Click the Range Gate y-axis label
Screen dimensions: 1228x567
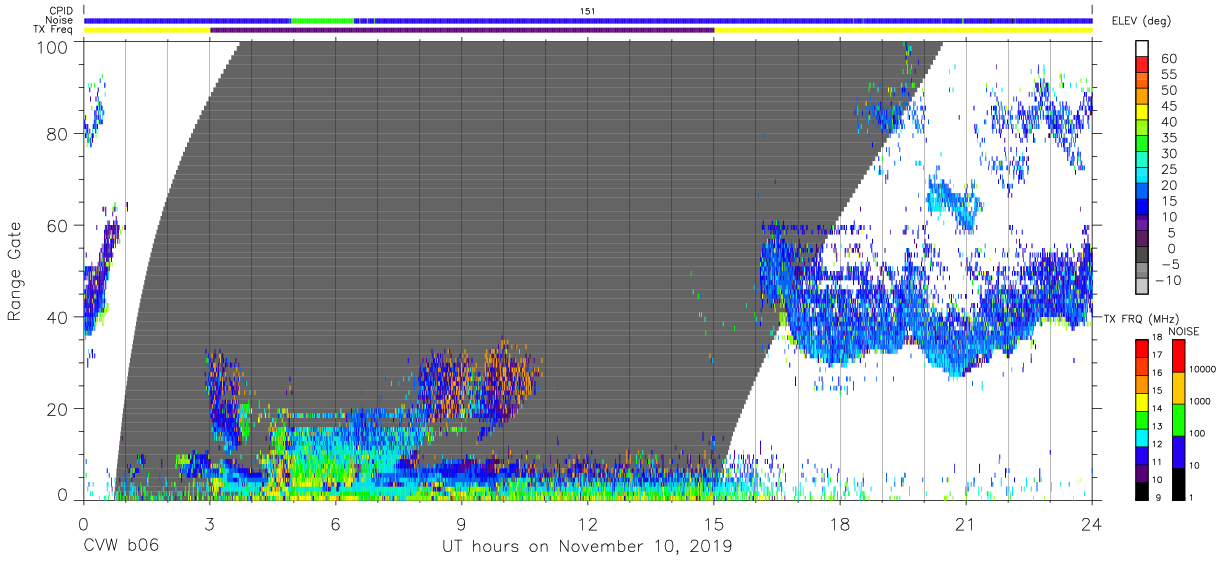(15, 272)
